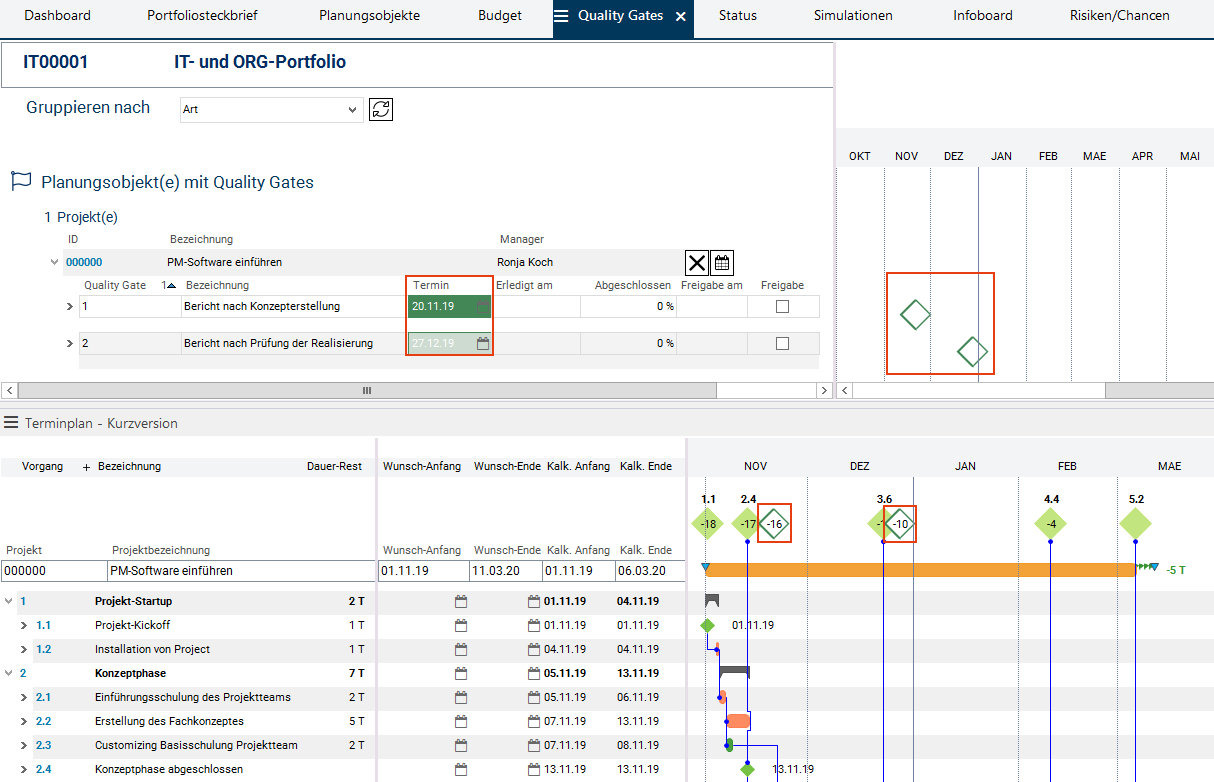
Task: Open the Risiken/Chancen tab
Action: [1119, 16]
